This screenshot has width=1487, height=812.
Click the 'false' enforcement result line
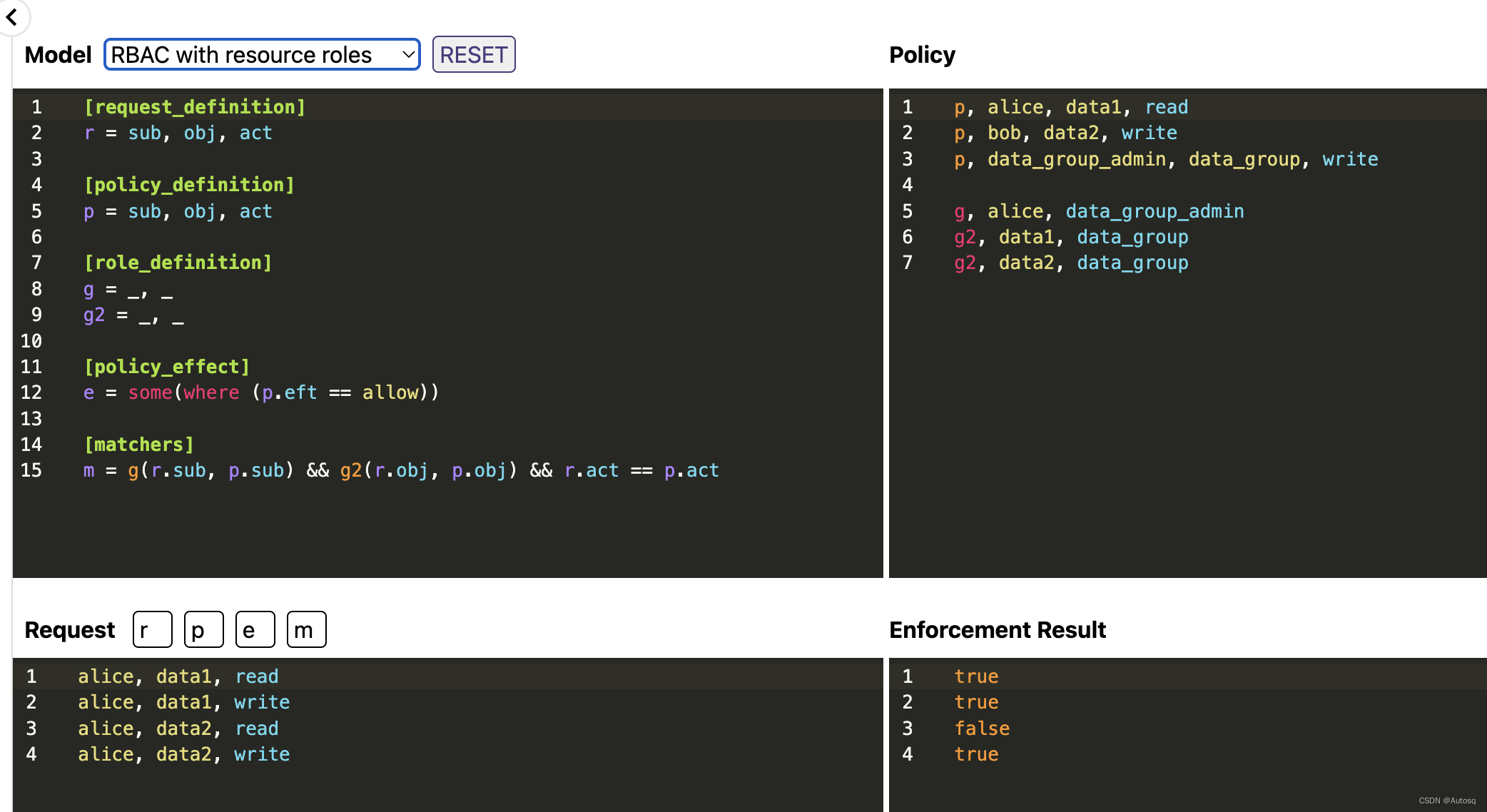[982, 729]
